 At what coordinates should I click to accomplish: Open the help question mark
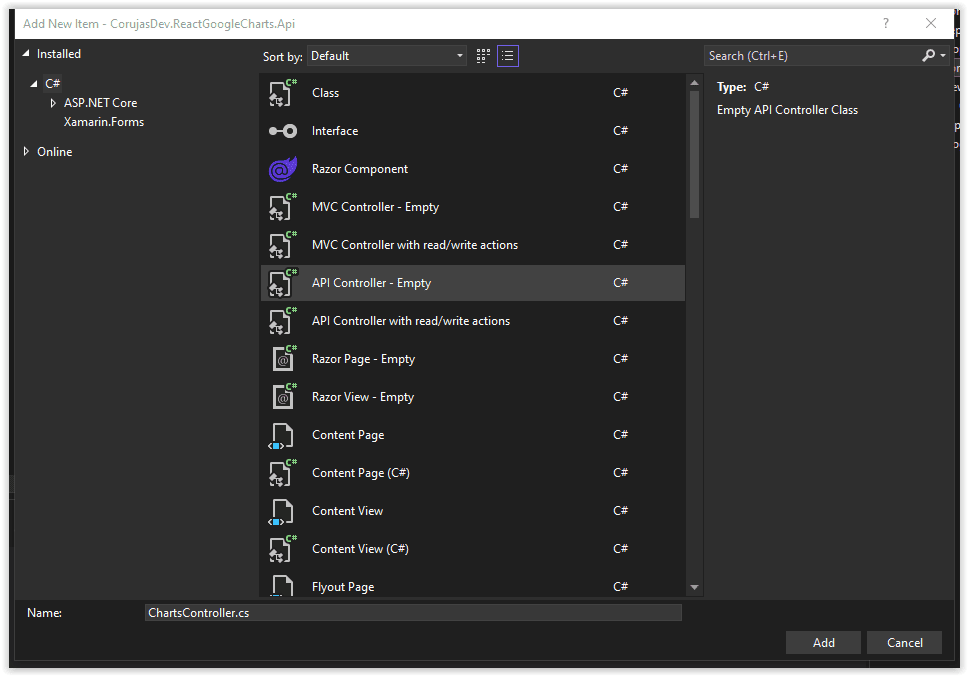point(886,23)
